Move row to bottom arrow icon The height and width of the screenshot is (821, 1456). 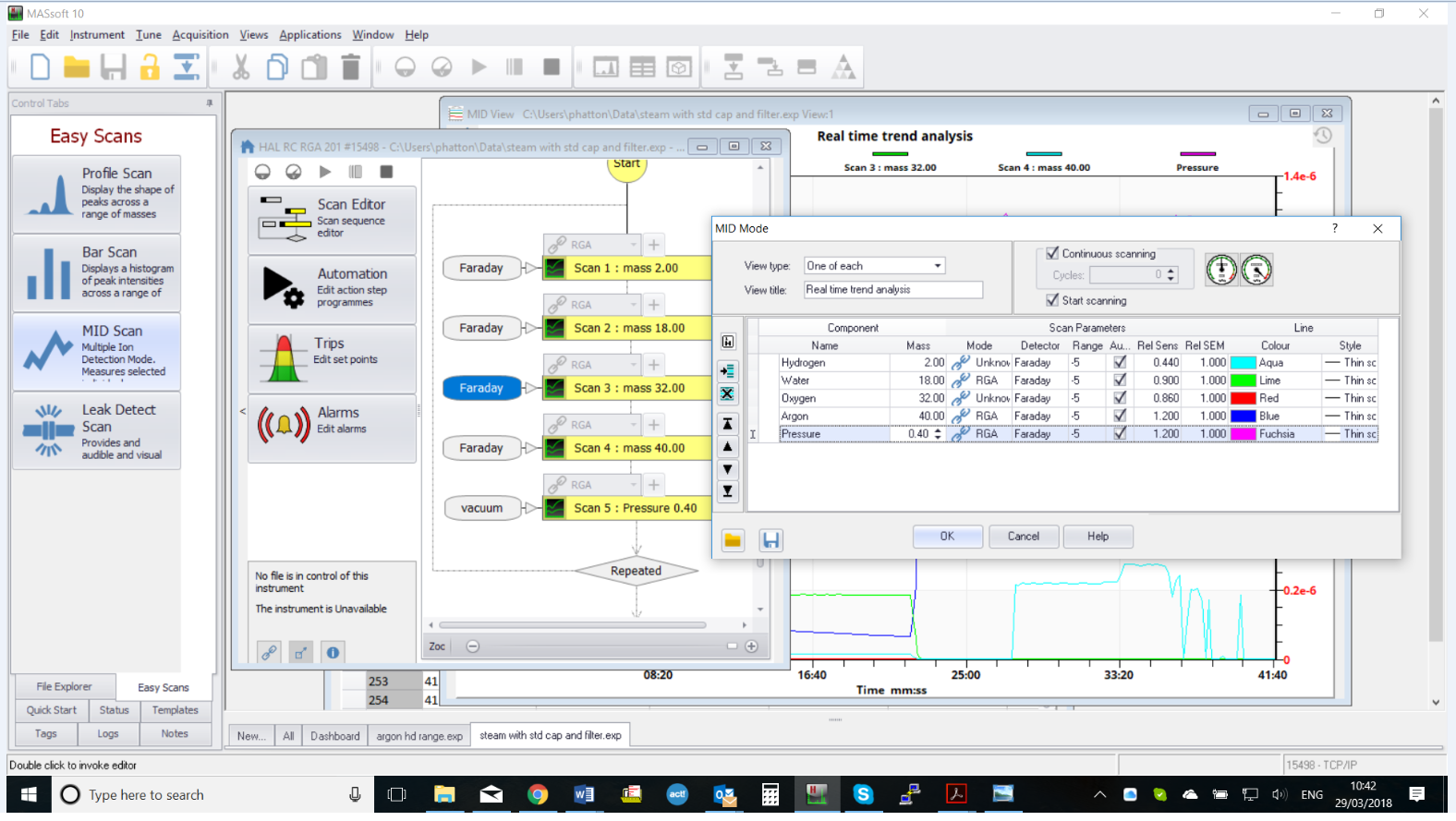pos(728,491)
